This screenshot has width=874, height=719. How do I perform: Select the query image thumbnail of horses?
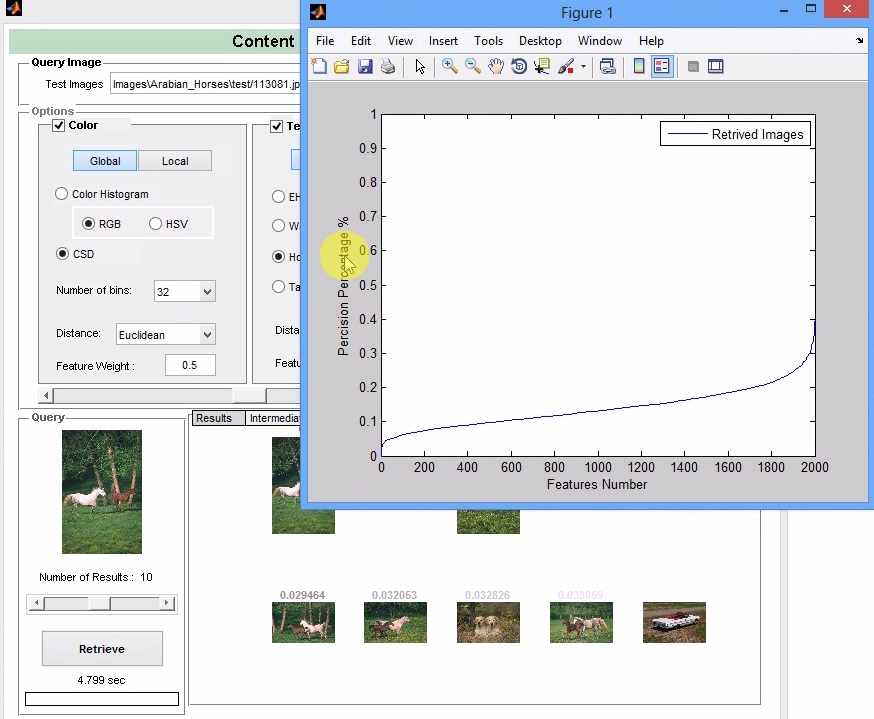click(101, 491)
